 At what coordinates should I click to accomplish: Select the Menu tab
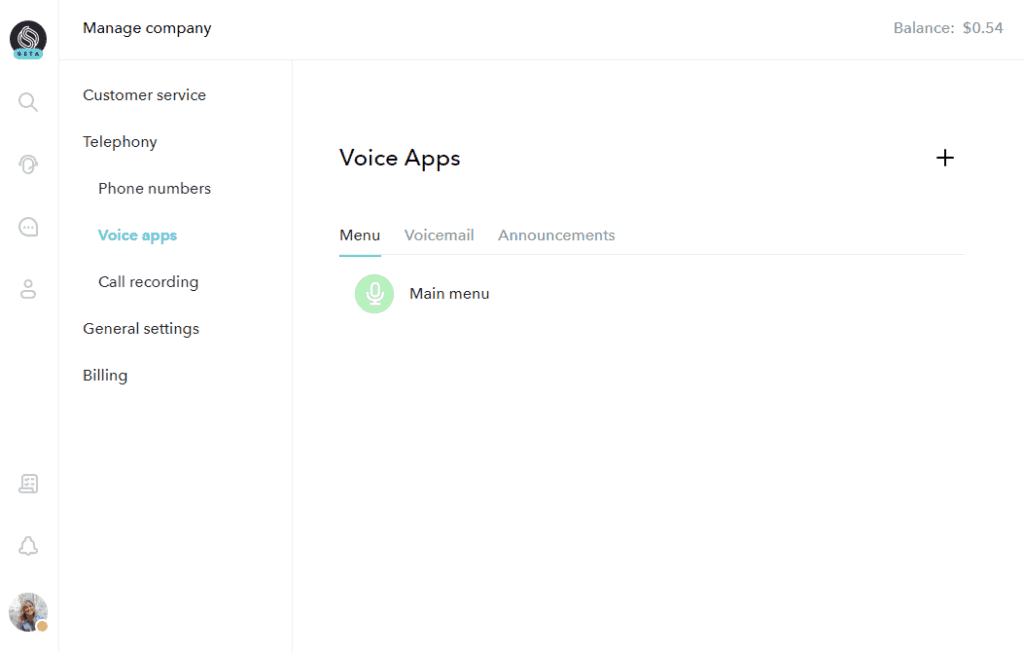pyautogui.click(x=359, y=235)
